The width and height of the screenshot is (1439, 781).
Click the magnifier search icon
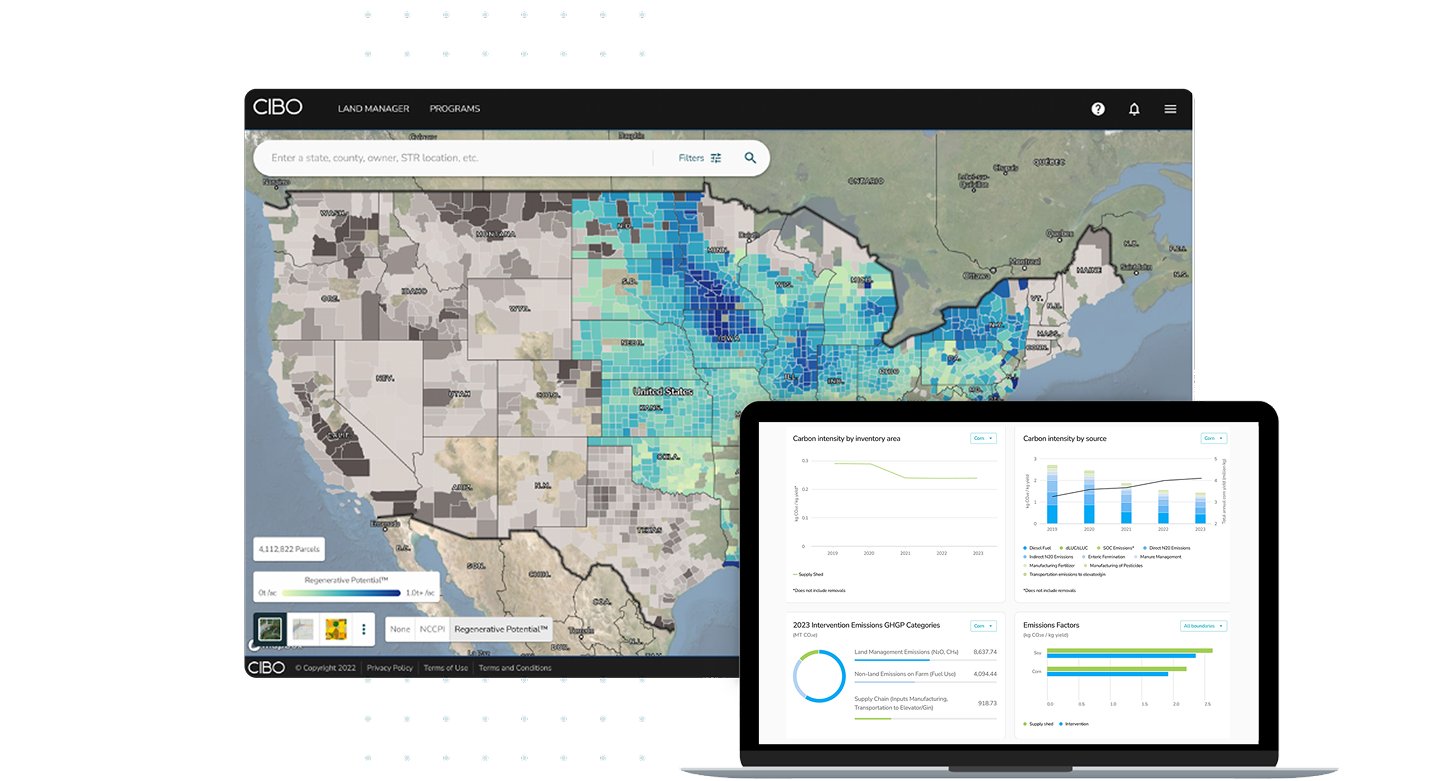[x=750, y=158]
